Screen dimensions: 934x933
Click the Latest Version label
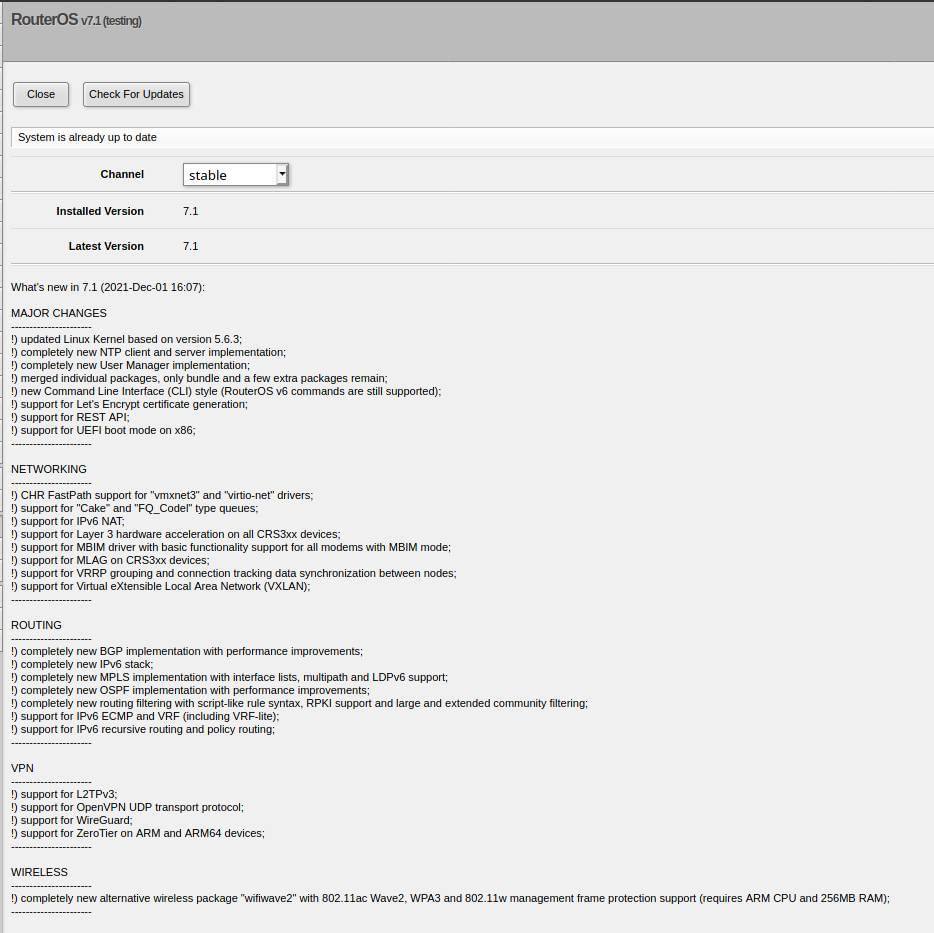click(106, 246)
